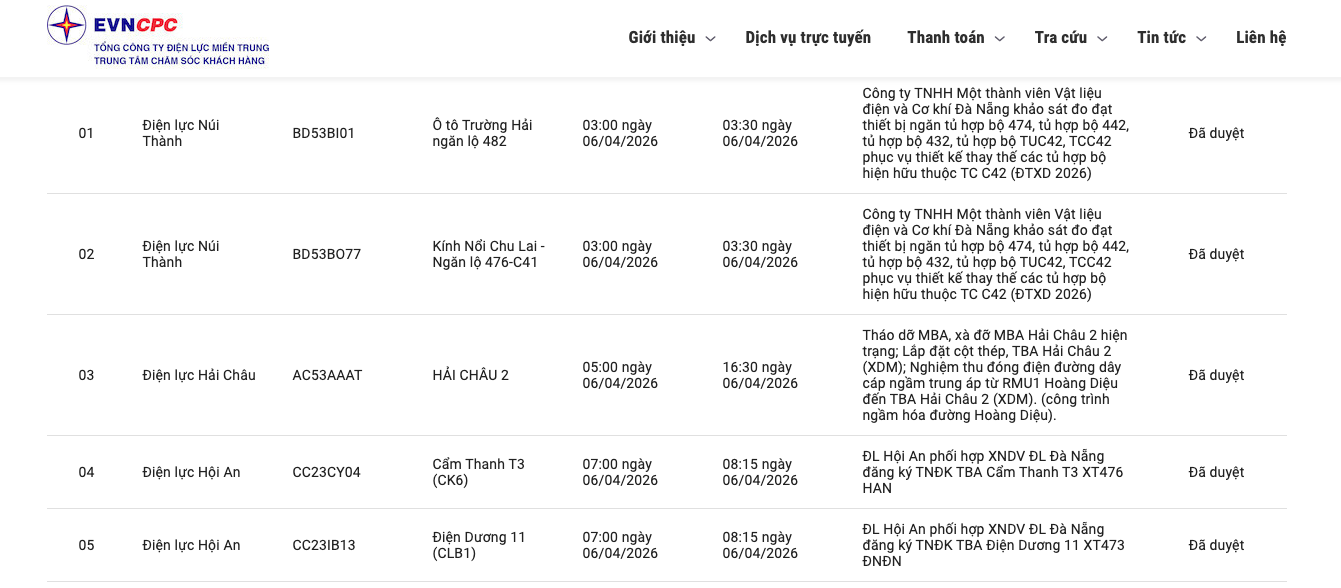The height and width of the screenshot is (588, 1341).
Task: Click the Cẩm Thanh T3 (CK6) station
Action: [479, 472]
